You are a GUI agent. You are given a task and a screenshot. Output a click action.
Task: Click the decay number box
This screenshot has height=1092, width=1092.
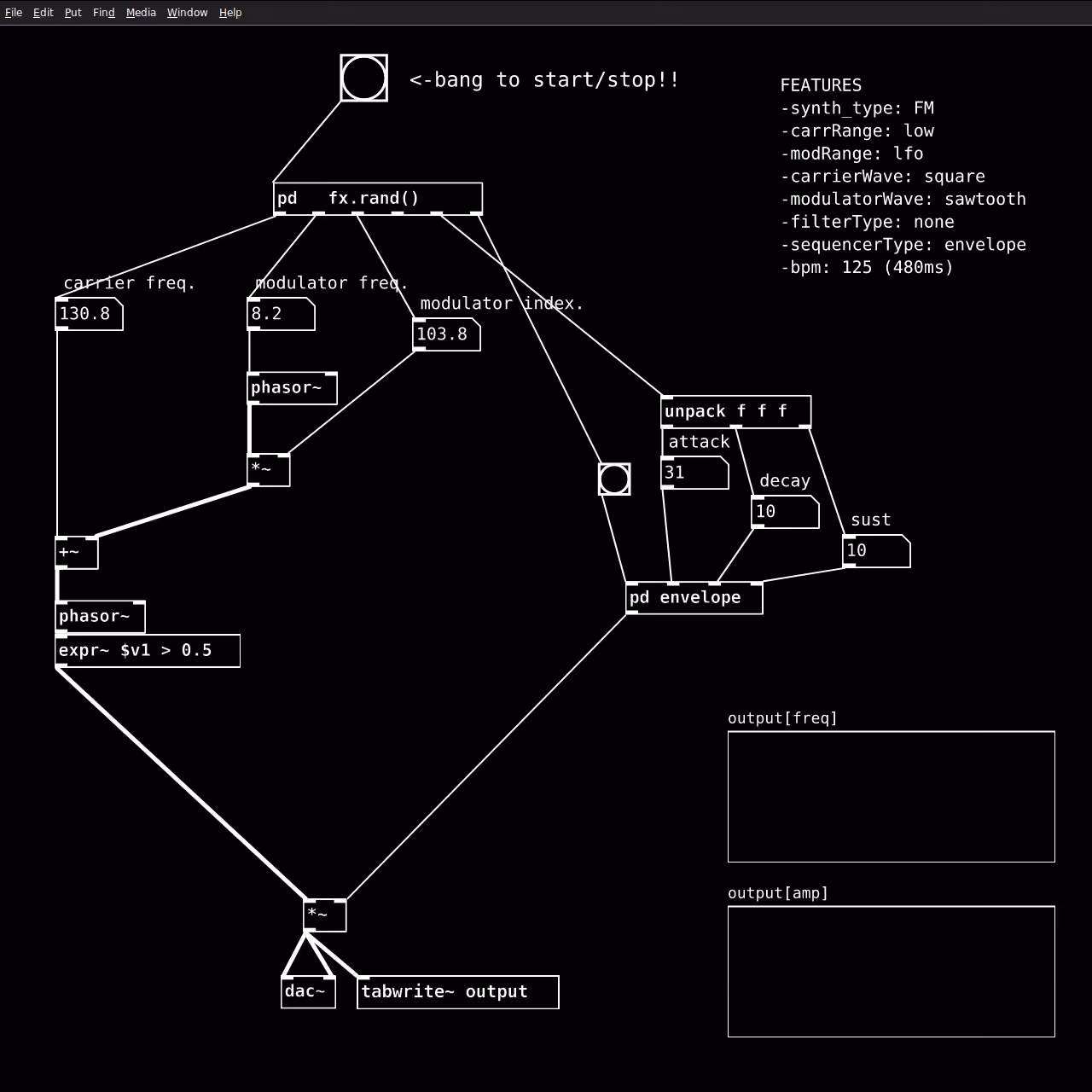tap(785, 512)
